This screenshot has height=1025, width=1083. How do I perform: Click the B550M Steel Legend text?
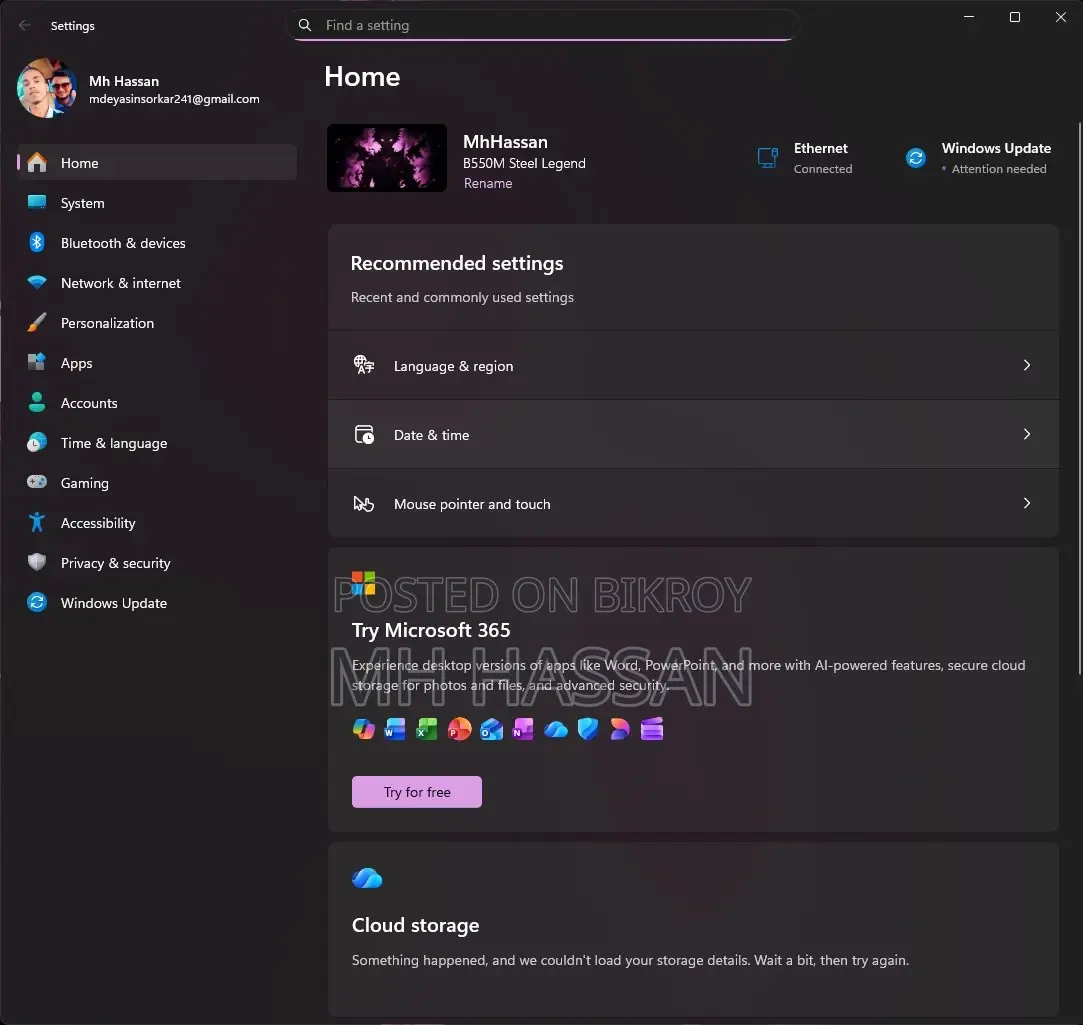(x=524, y=163)
